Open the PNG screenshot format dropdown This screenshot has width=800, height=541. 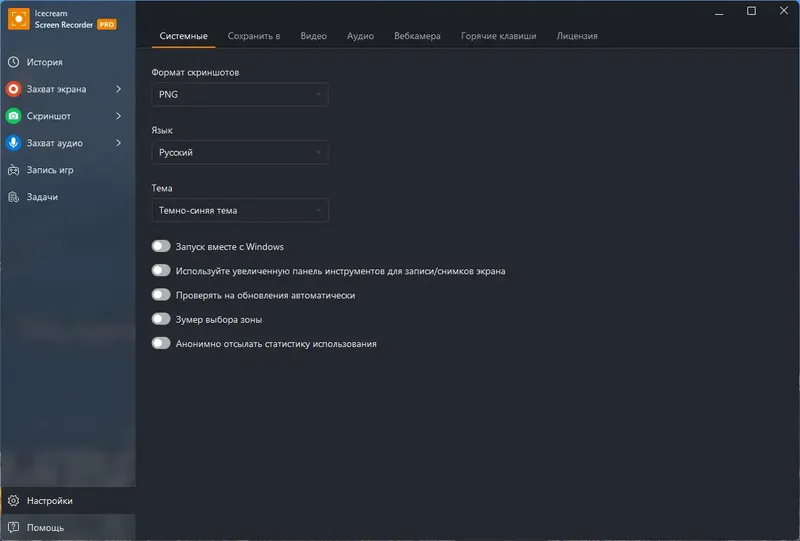[x=240, y=95]
